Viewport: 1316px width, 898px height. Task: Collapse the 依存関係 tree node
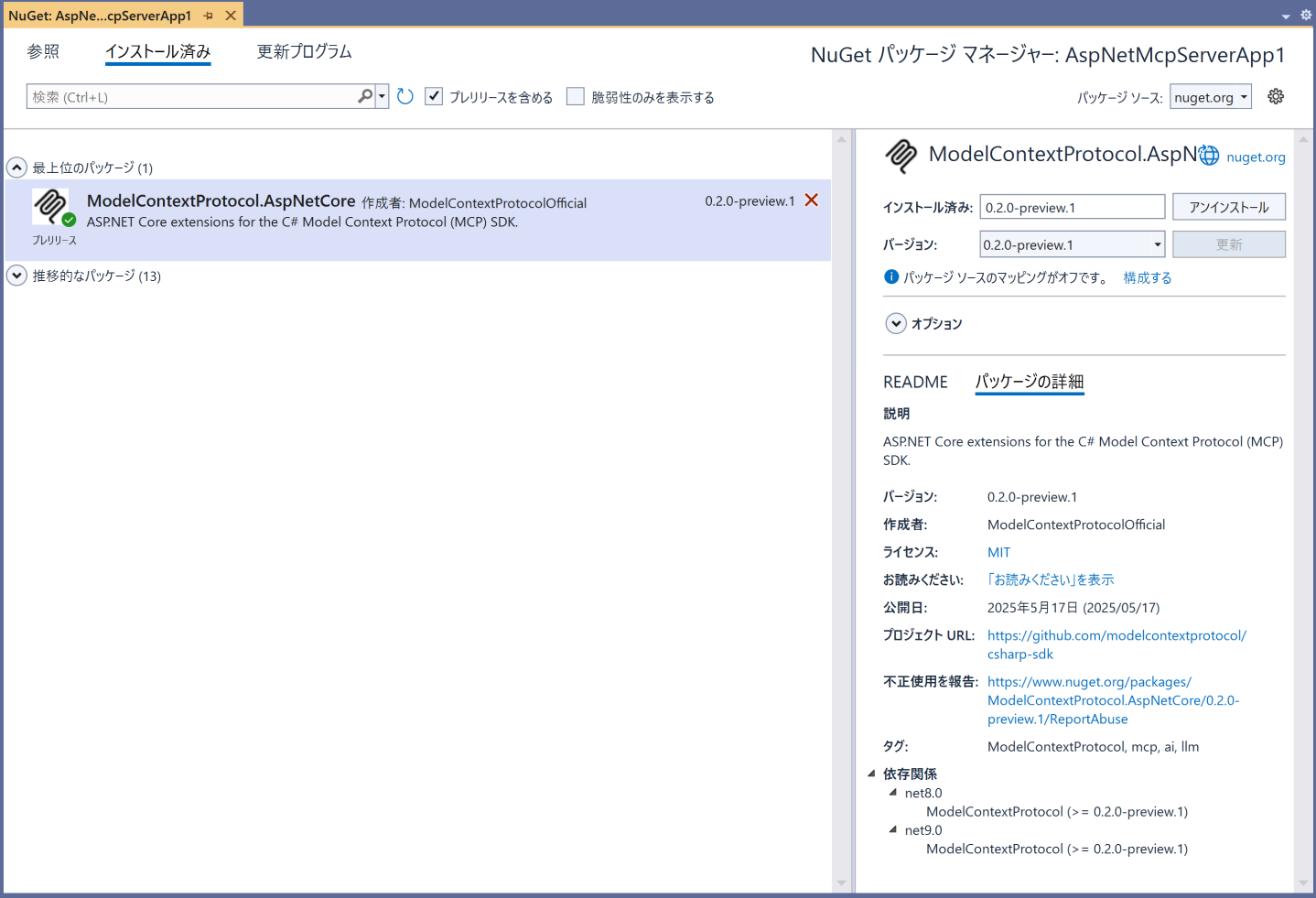click(871, 774)
